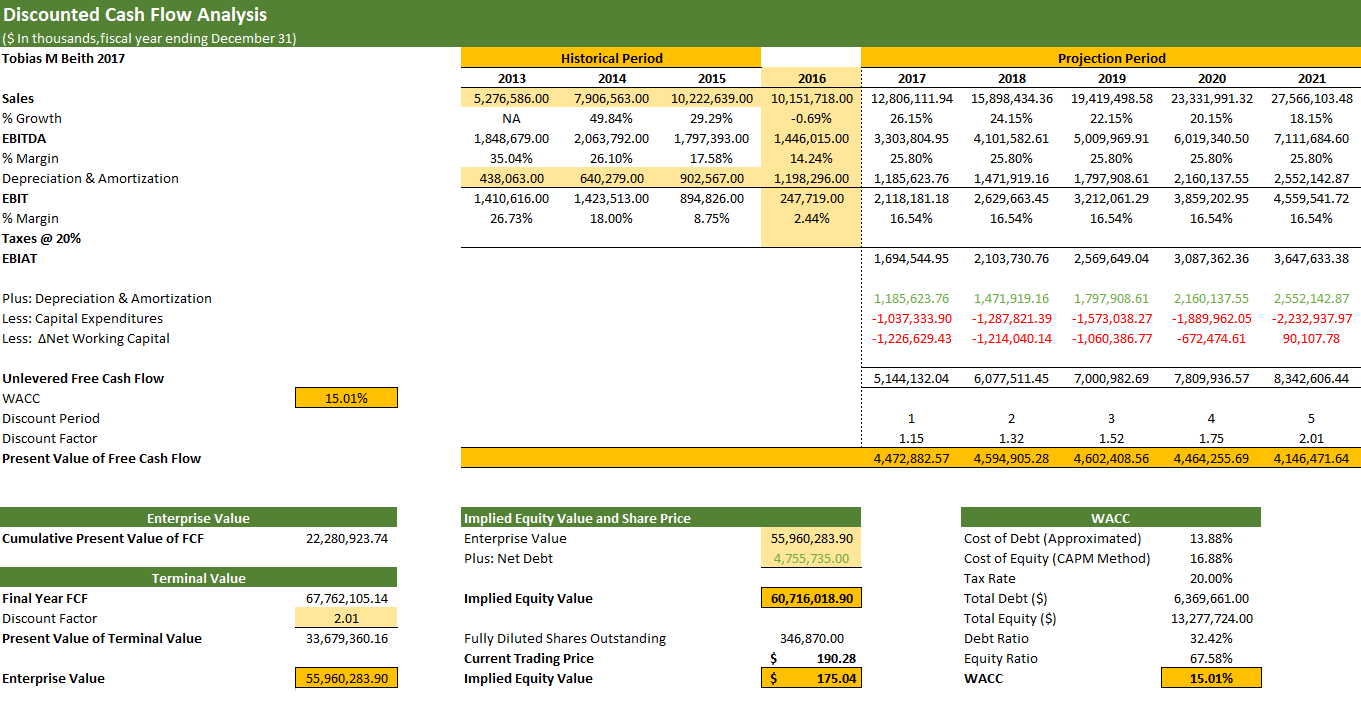This screenshot has height=723, width=1361.
Task: Click red 2017 CapEx value -1,037,333.90
Action: (x=912, y=318)
